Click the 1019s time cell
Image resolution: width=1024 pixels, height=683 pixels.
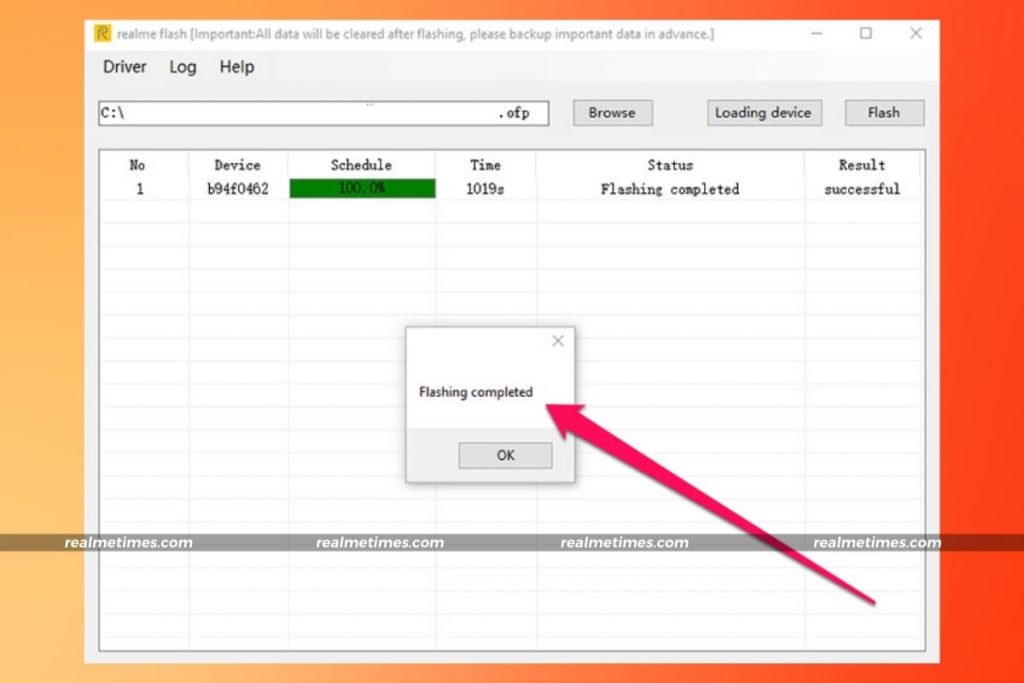tap(485, 189)
